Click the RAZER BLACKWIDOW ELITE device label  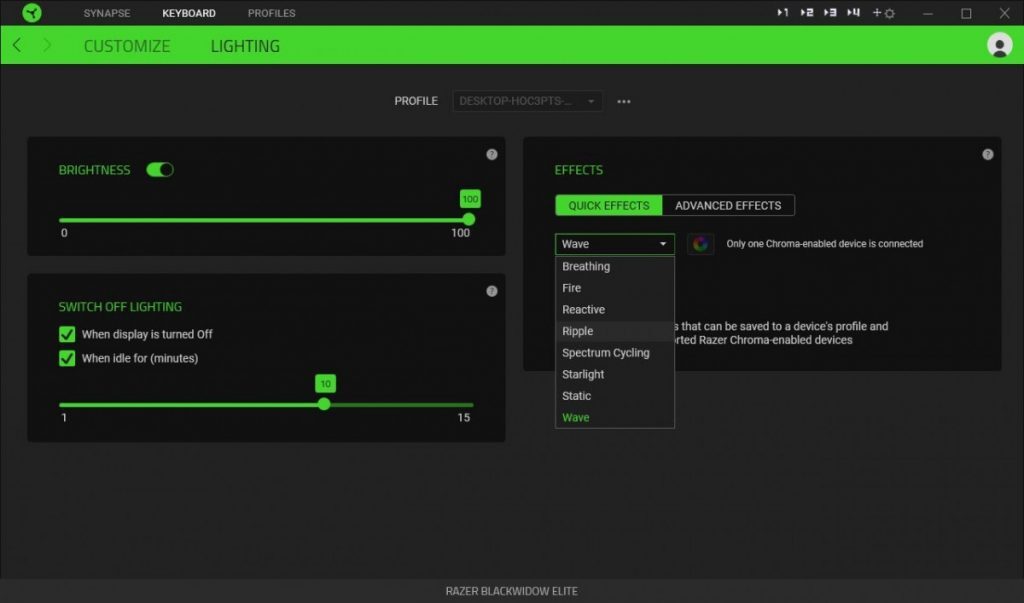point(511,591)
